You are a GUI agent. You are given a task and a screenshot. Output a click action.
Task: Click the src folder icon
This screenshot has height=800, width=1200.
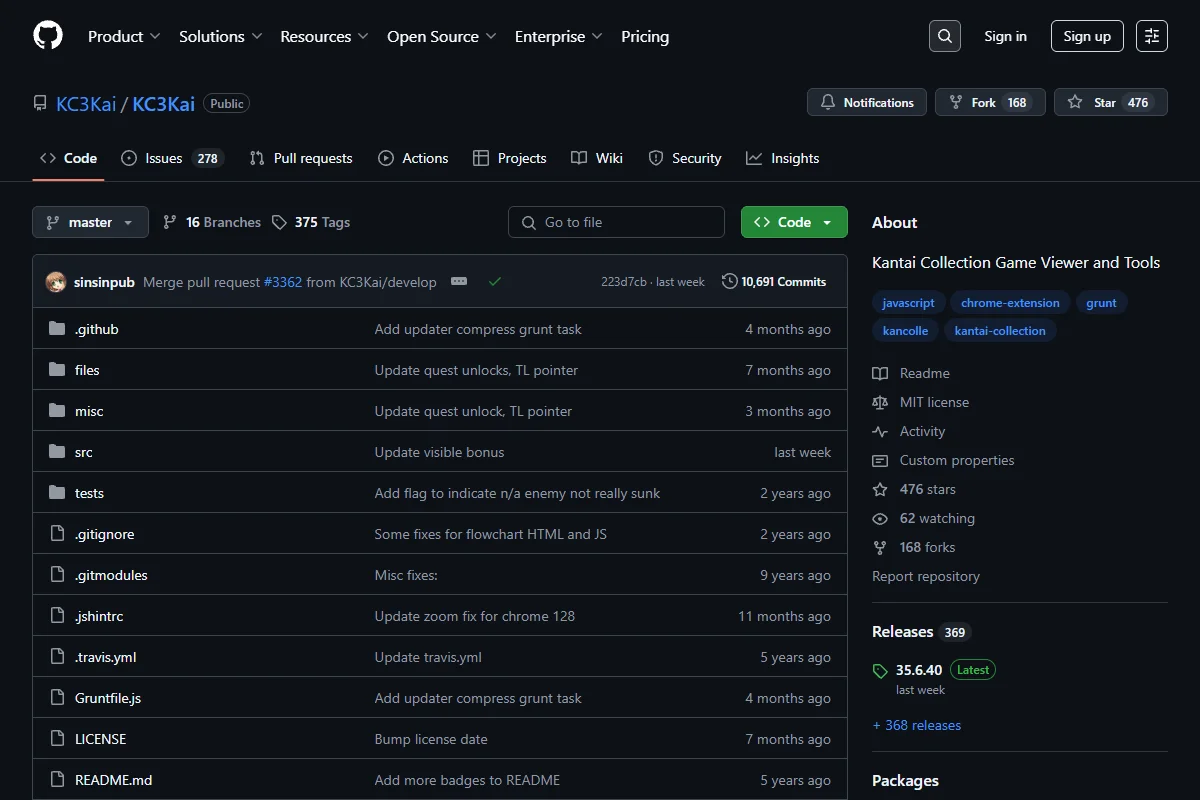click(x=57, y=452)
